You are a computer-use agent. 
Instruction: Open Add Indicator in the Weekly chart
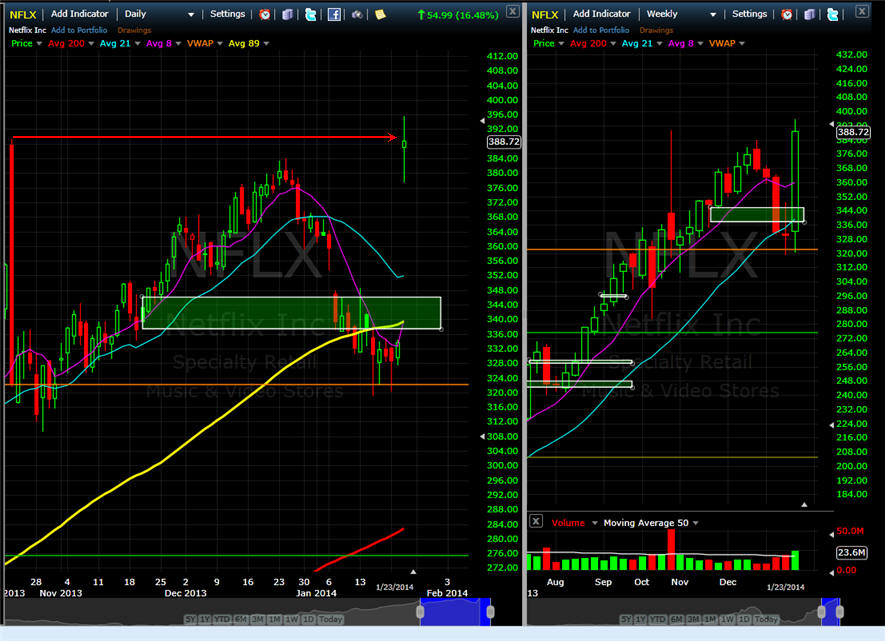click(601, 14)
